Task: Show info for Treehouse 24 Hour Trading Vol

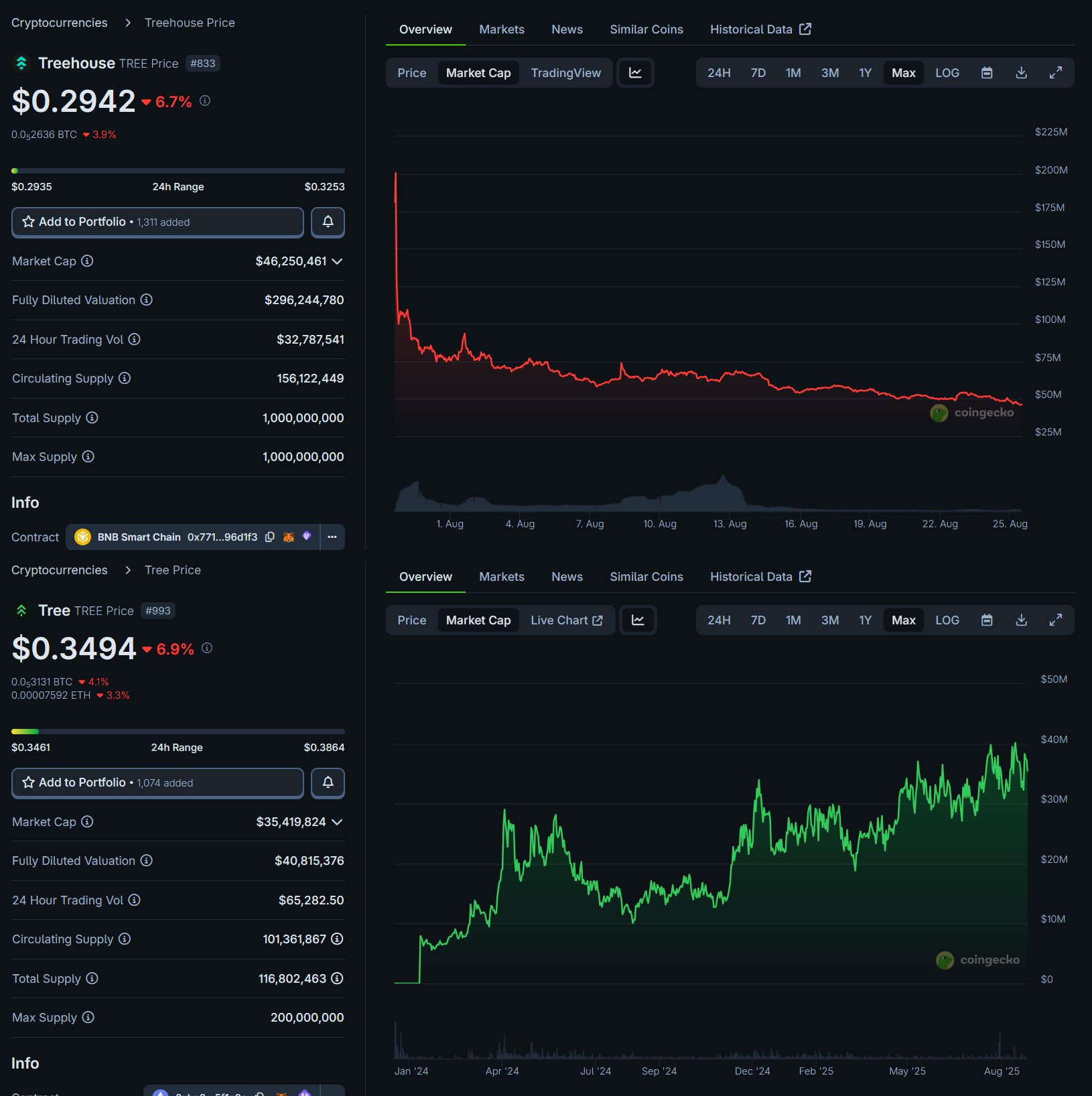Action: [134, 339]
